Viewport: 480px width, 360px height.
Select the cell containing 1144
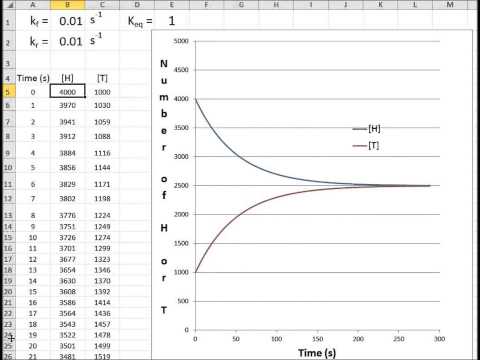tap(102, 167)
